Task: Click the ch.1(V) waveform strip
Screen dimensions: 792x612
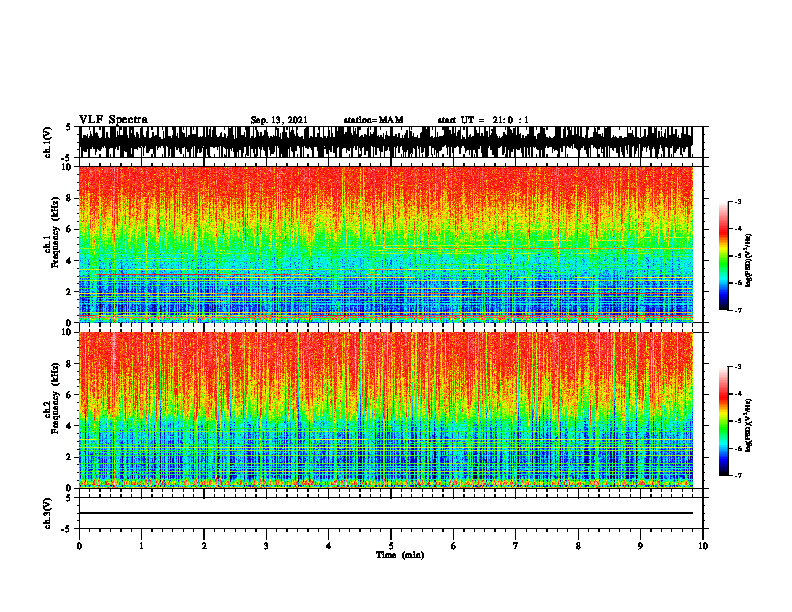Action: point(386,142)
